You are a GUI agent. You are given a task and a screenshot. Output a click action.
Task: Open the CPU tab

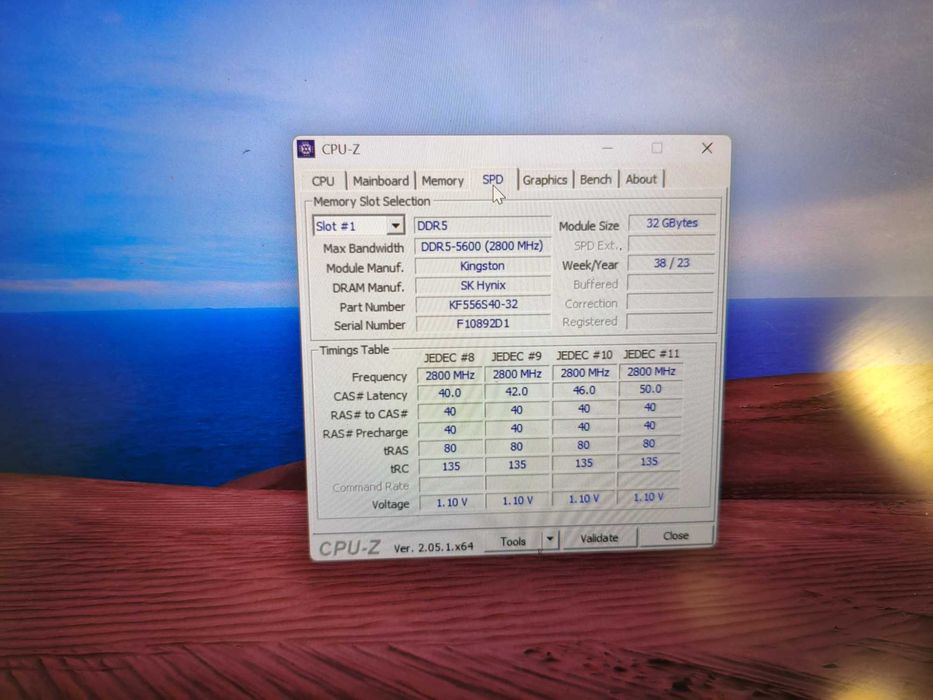pyautogui.click(x=323, y=181)
